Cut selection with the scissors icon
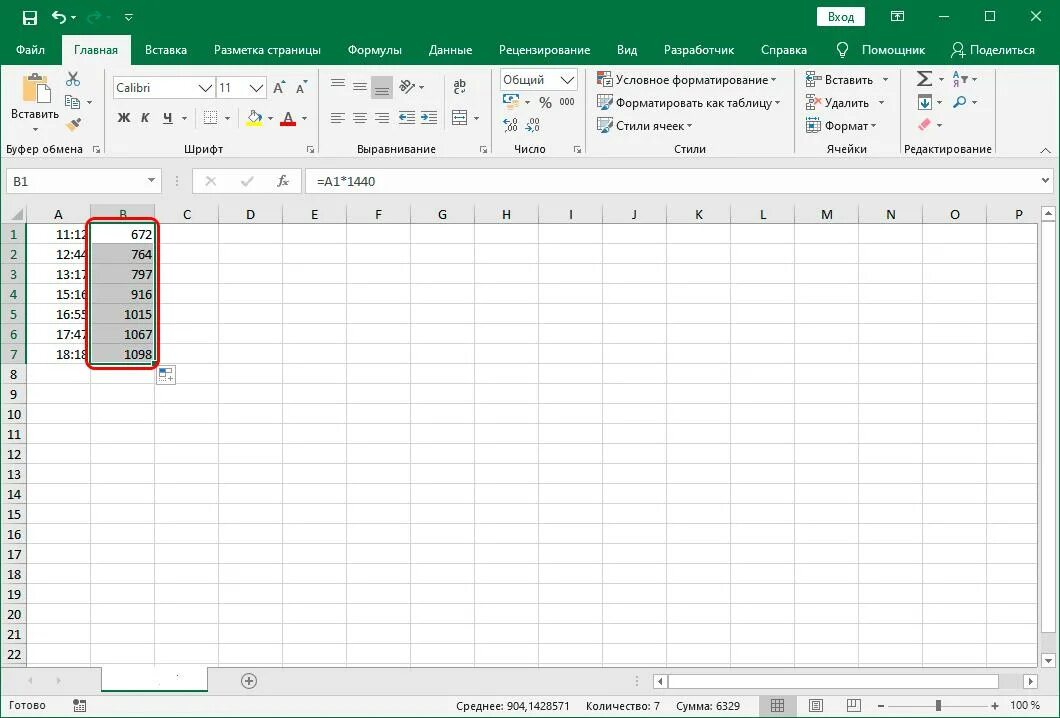This screenshot has width=1060, height=718. tap(73, 79)
